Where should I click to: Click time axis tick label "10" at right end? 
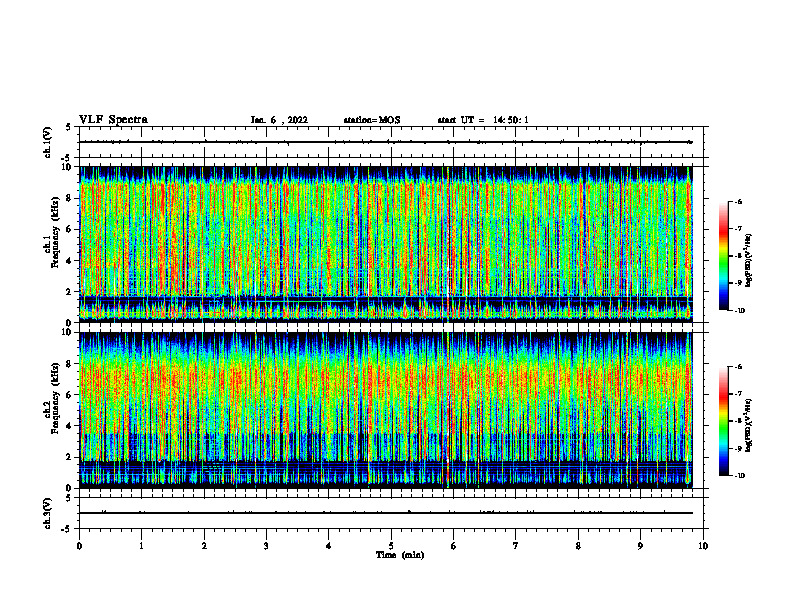703,546
